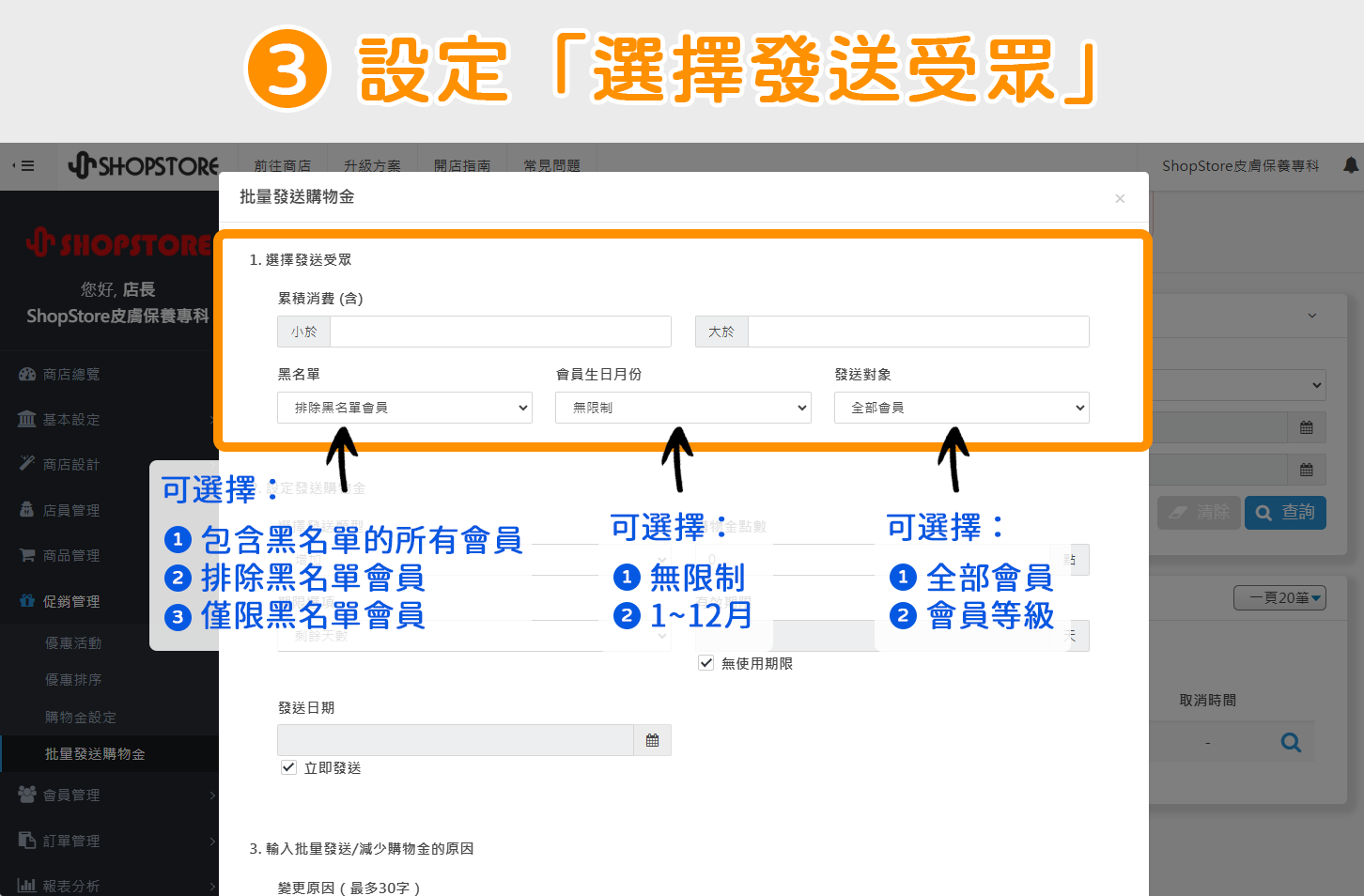
Task: Click the 查詢 search button
Action: pos(1285,513)
